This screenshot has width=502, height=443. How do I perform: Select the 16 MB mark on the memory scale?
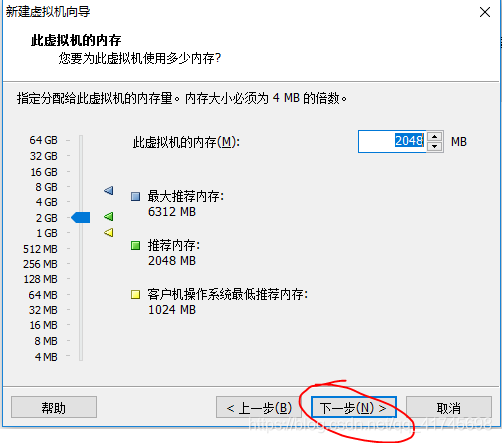[x=43, y=325]
